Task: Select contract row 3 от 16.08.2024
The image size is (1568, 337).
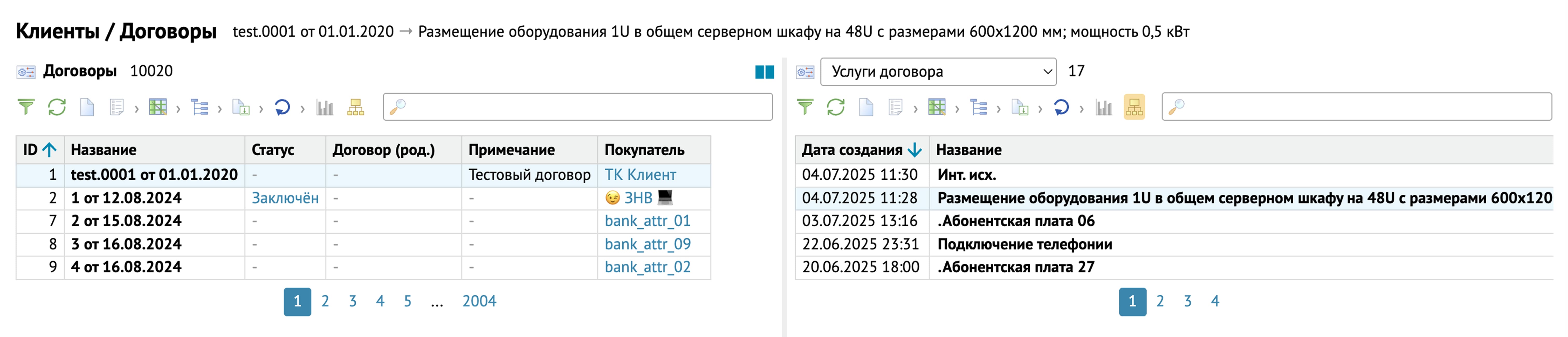Action: point(363,244)
